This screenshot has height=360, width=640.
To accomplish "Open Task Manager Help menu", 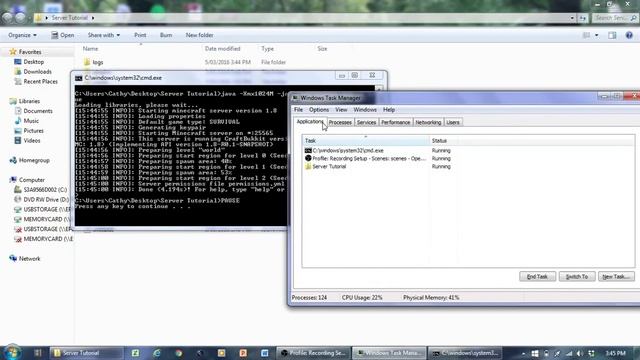I will tap(389, 110).
